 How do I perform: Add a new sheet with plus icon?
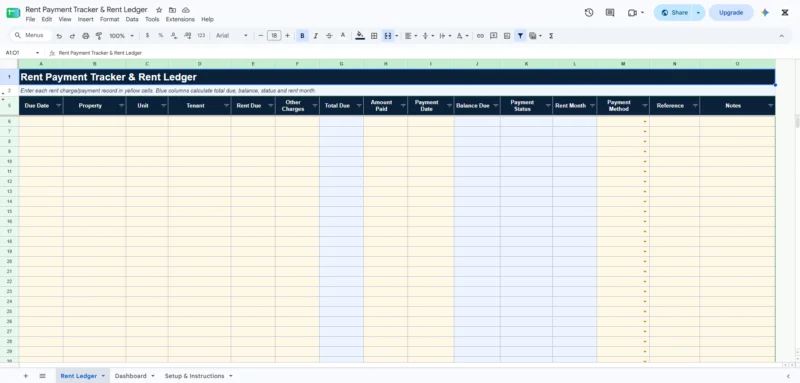[26, 376]
